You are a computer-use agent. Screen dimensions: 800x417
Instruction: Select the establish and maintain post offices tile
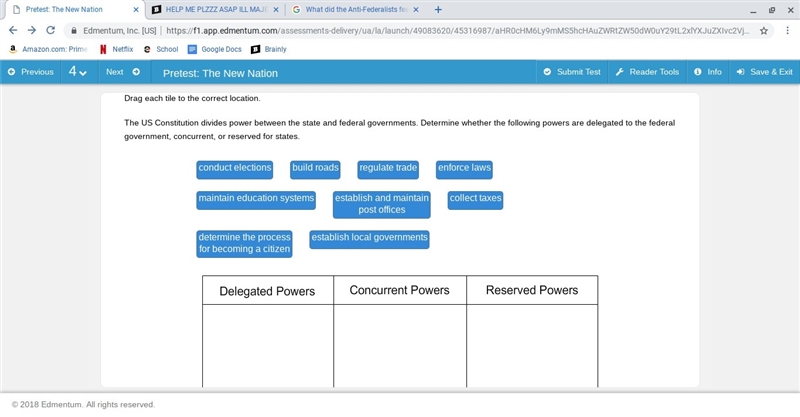point(382,204)
